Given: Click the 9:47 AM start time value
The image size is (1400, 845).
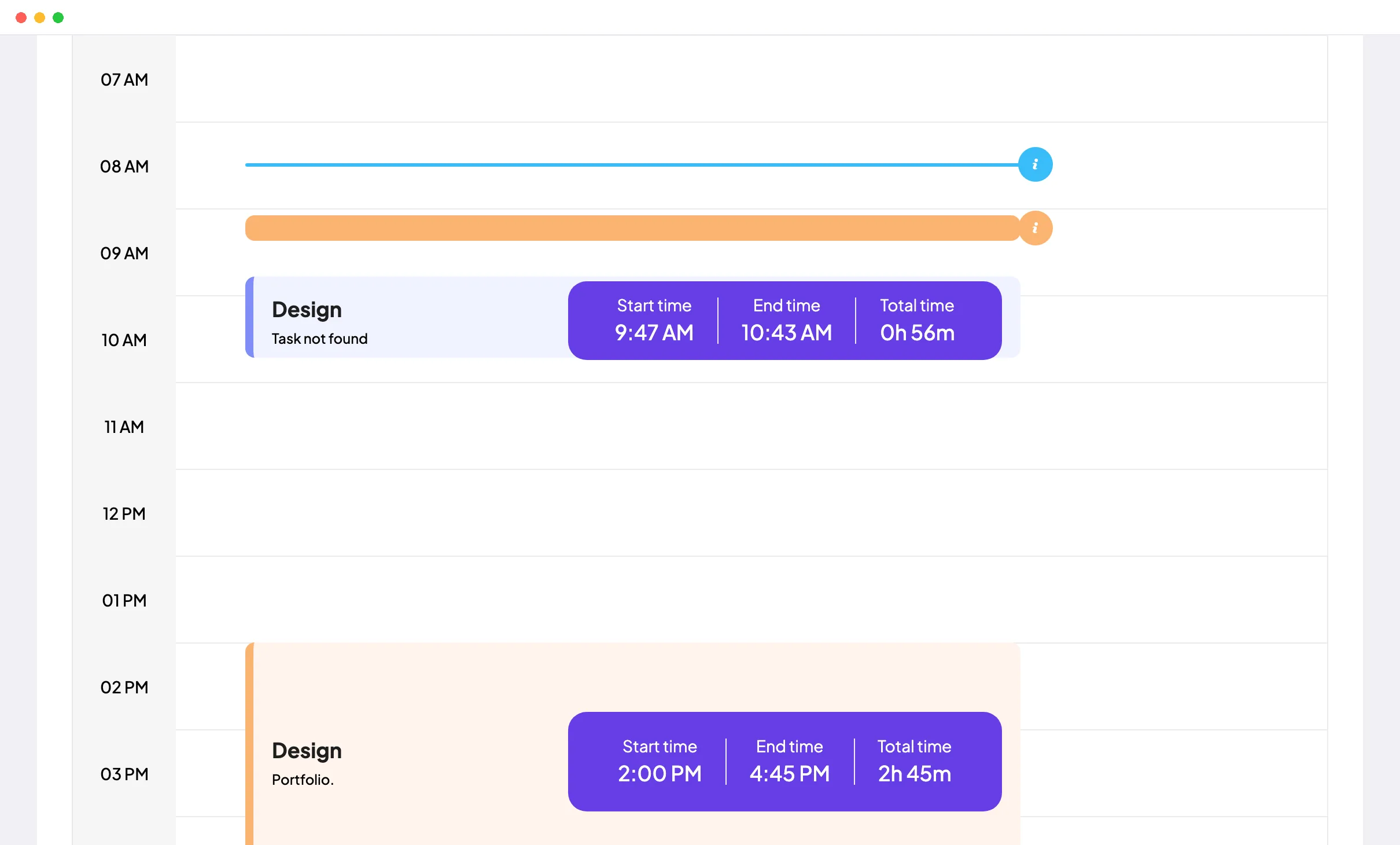Looking at the screenshot, I should [x=654, y=333].
